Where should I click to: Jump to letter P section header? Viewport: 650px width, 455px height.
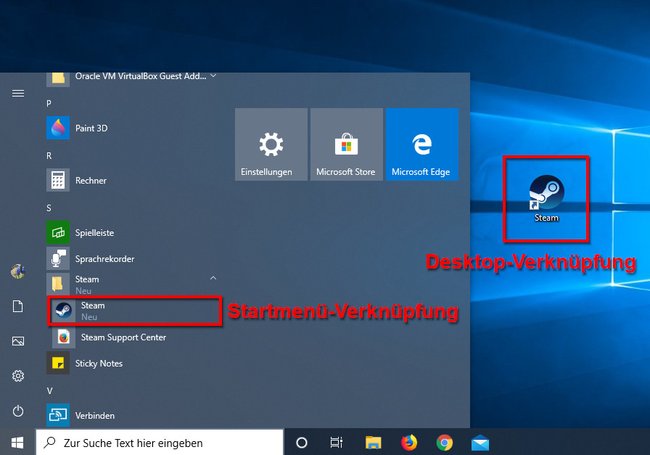(49, 103)
